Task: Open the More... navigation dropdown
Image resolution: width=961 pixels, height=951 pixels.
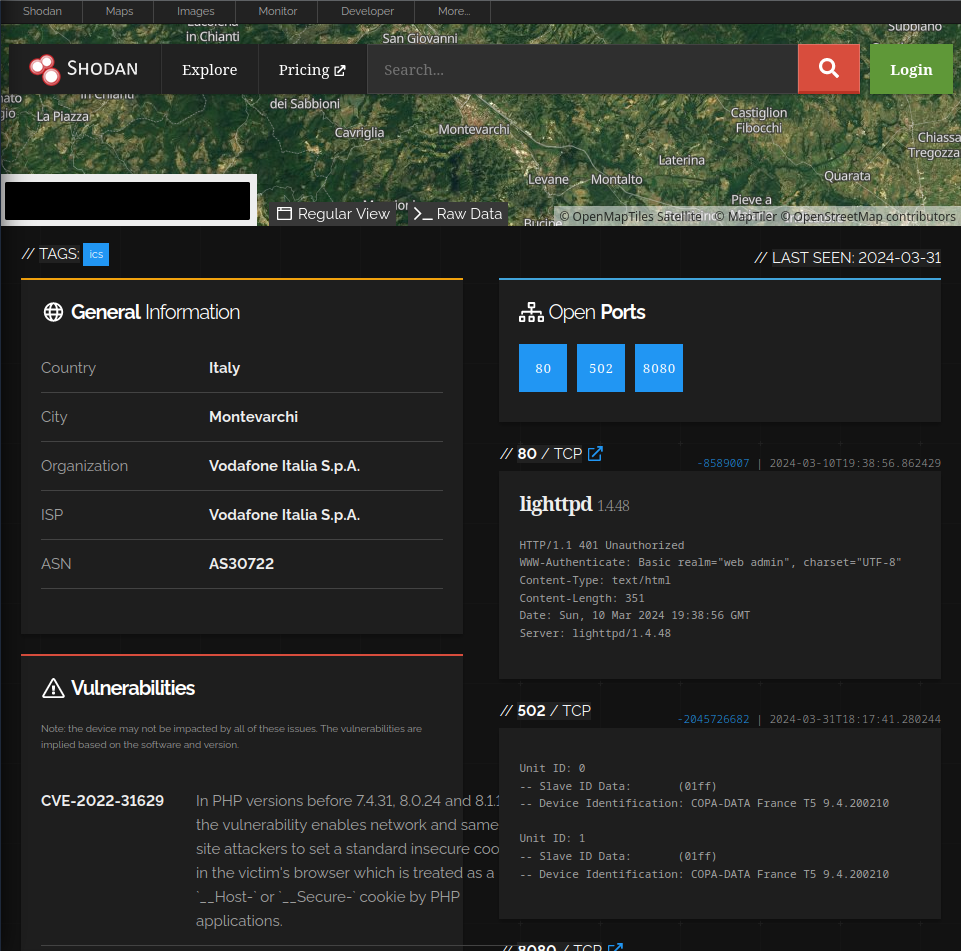Action: tap(453, 11)
